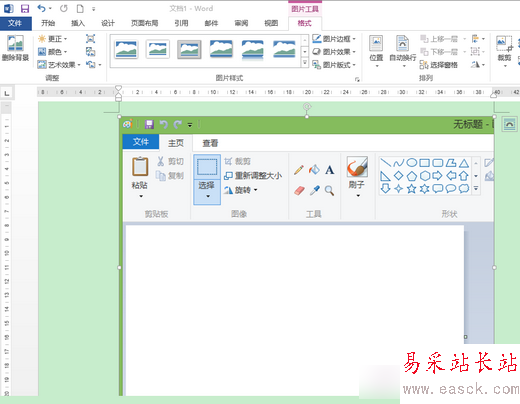This screenshot has height=404, width=520.
Task: Click the Repeat/Redo icon in Word's title bar
Action: coord(64,8)
